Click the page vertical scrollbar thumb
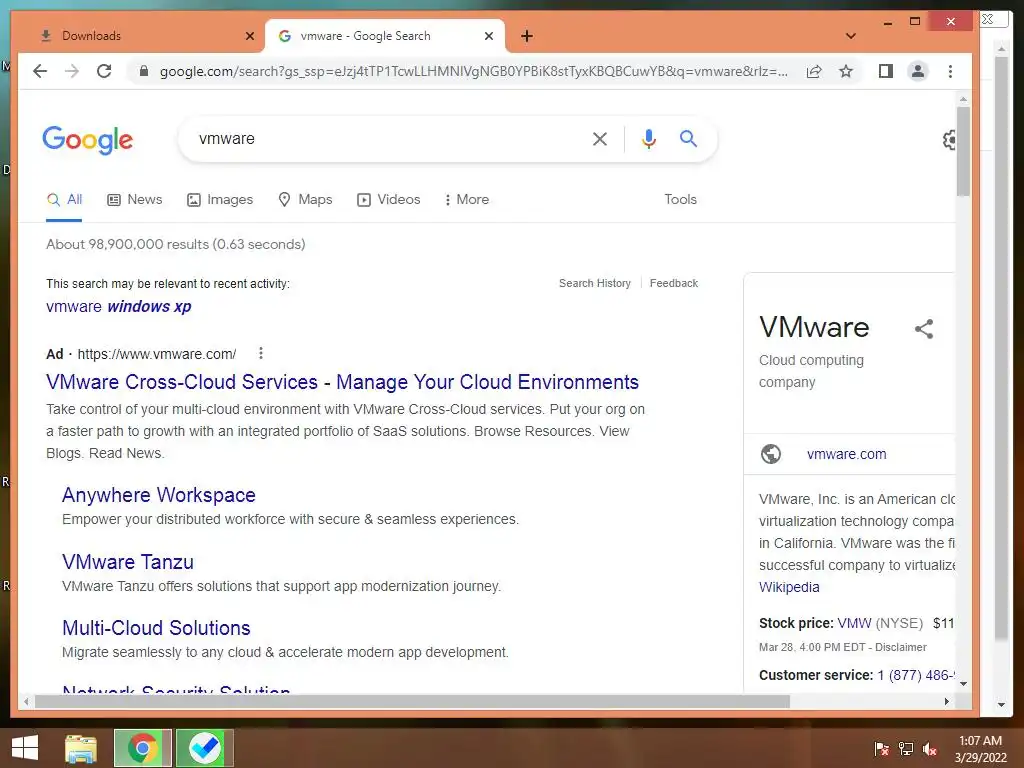This screenshot has width=1024, height=768. pyautogui.click(x=963, y=152)
